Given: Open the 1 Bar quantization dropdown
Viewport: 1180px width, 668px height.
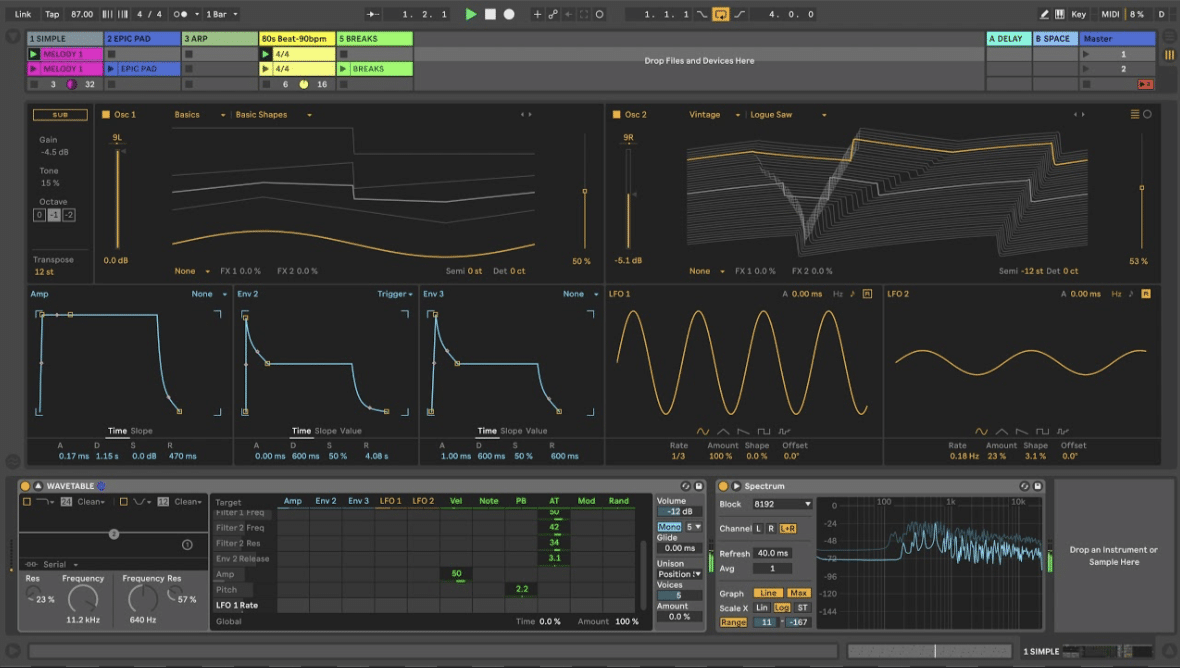Looking at the screenshot, I should [222, 14].
